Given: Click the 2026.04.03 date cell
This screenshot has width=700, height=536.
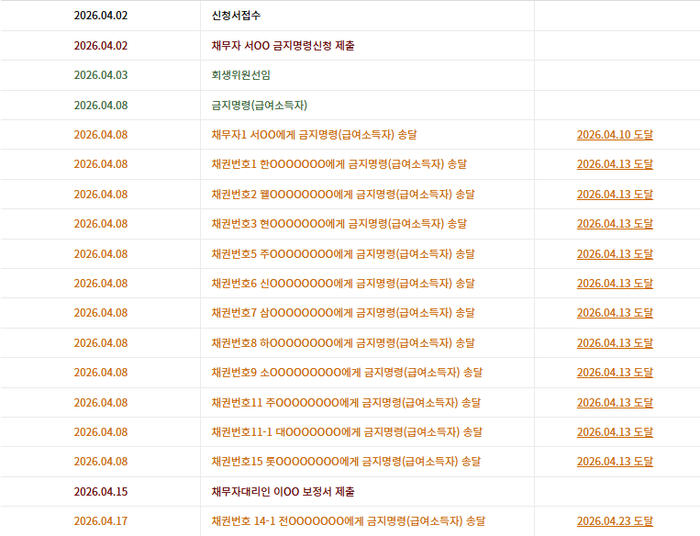Looking at the screenshot, I should [101, 75].
